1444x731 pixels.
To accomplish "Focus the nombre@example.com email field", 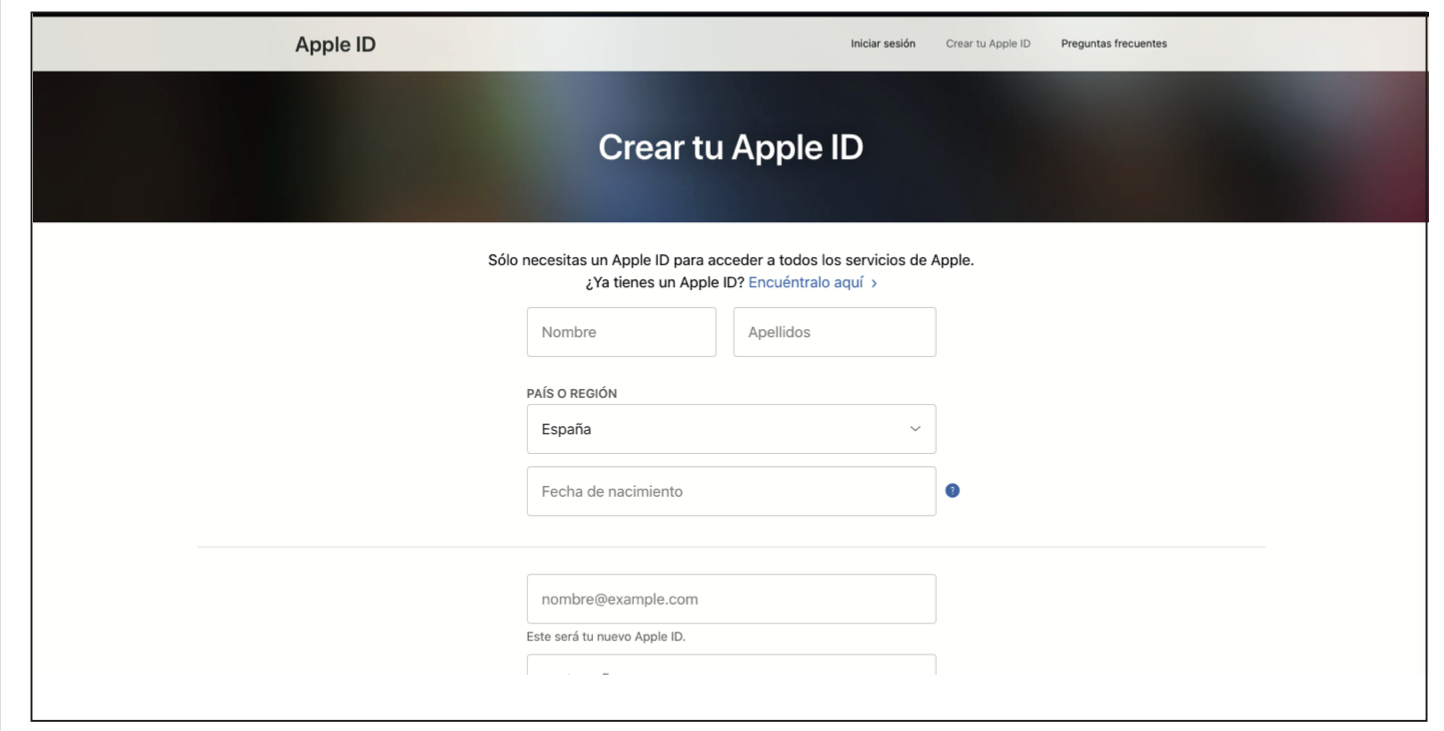I will (732, 599).
